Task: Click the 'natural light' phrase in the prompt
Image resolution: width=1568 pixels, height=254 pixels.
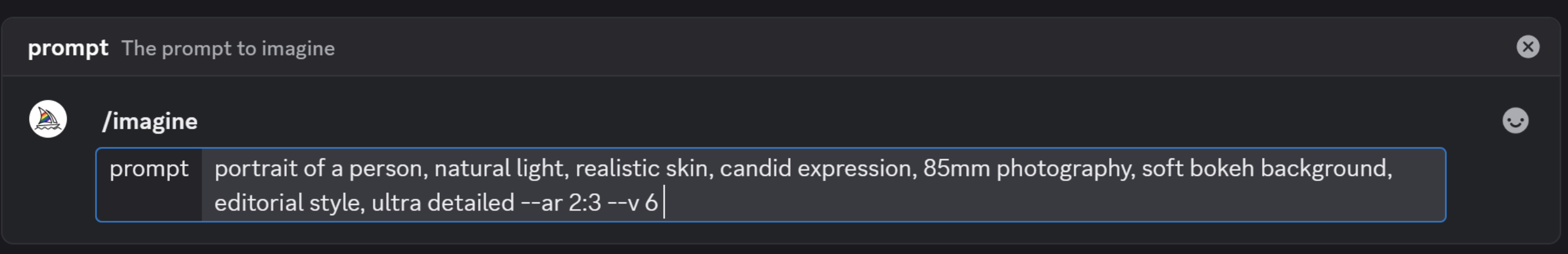Action: tap(501, 169)
